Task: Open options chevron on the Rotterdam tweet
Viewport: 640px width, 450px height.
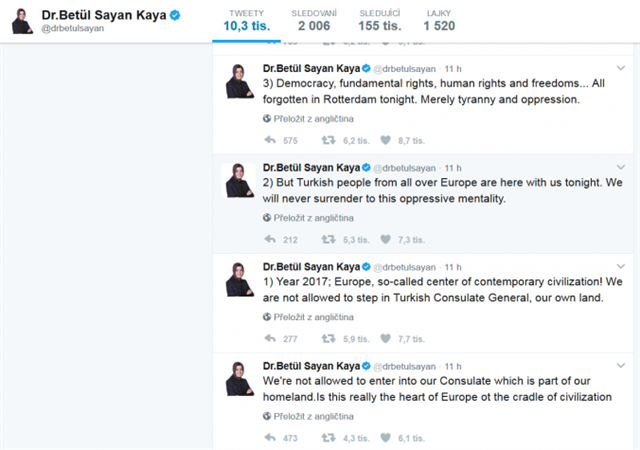Action: pyautogui.click(x=620, y=69)
